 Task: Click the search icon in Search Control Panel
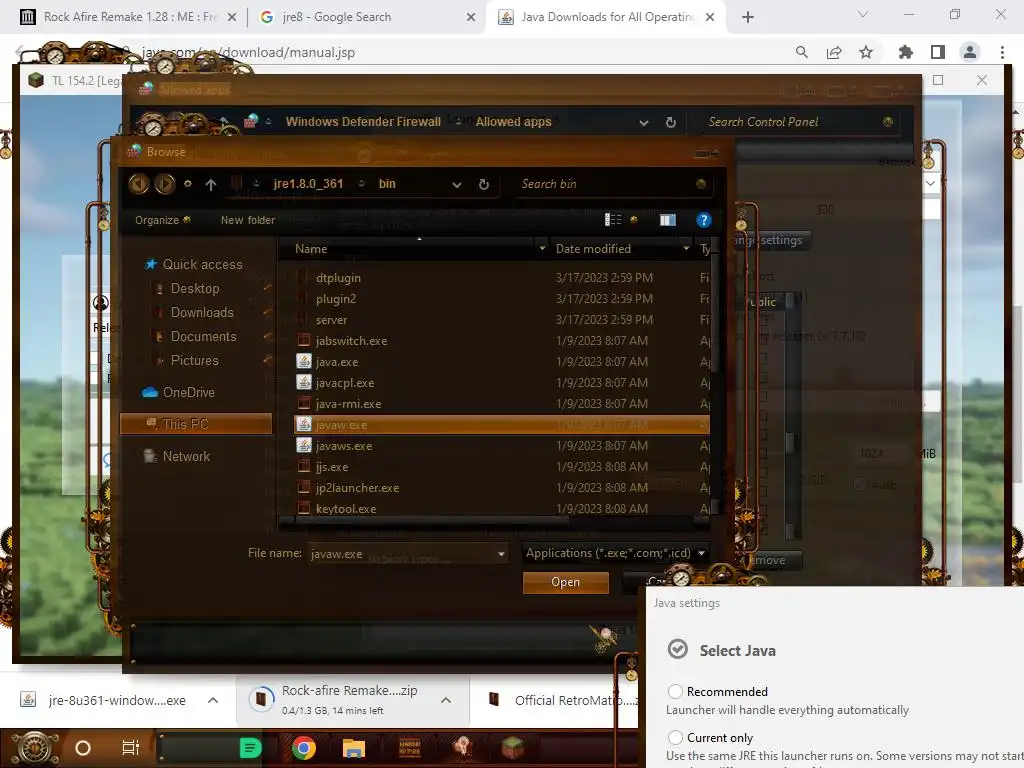coord(888,121)
